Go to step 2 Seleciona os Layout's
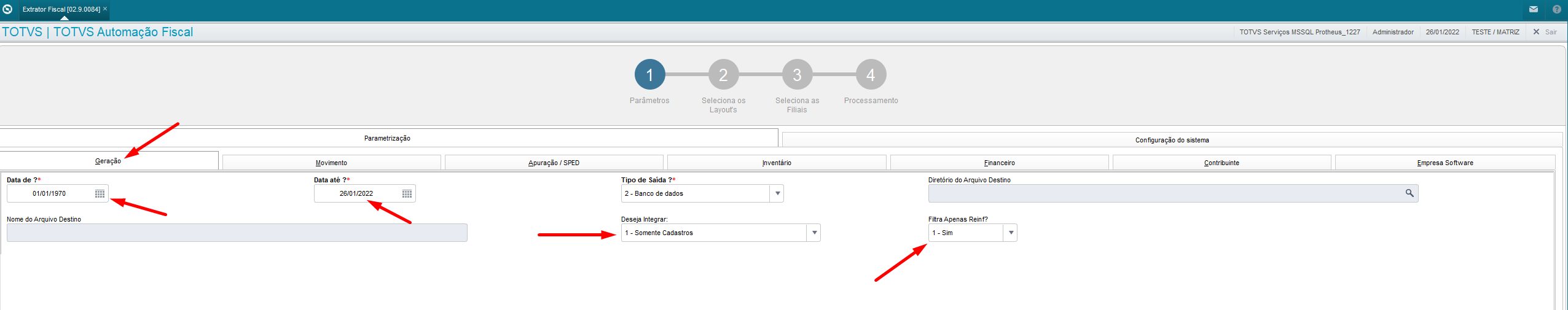 [723, 75]
